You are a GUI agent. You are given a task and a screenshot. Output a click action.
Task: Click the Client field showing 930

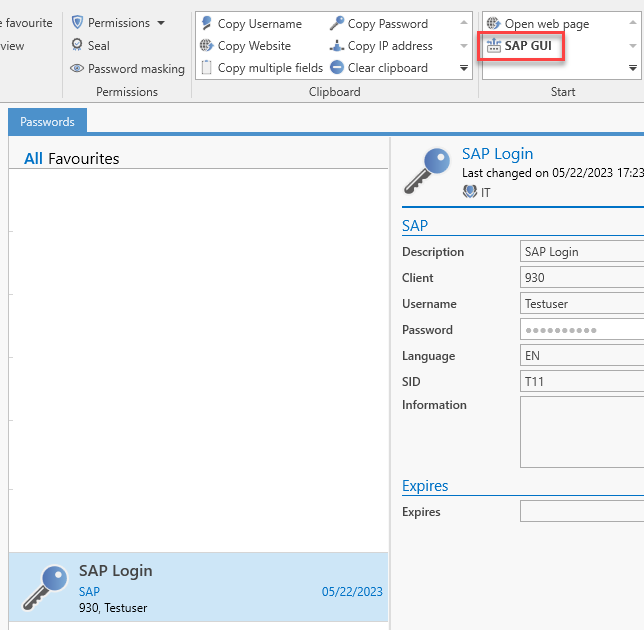point(582,278)
